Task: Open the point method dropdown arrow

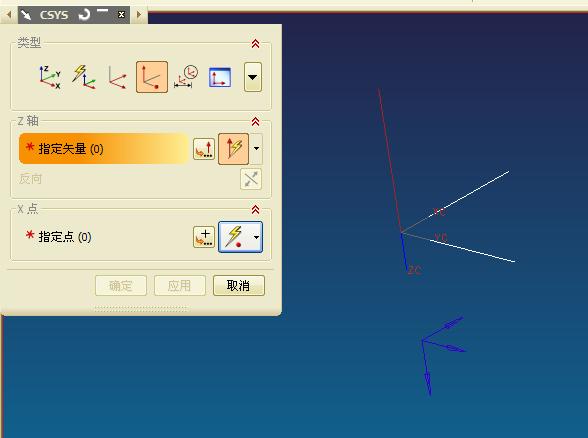Action: coord(256,237)
